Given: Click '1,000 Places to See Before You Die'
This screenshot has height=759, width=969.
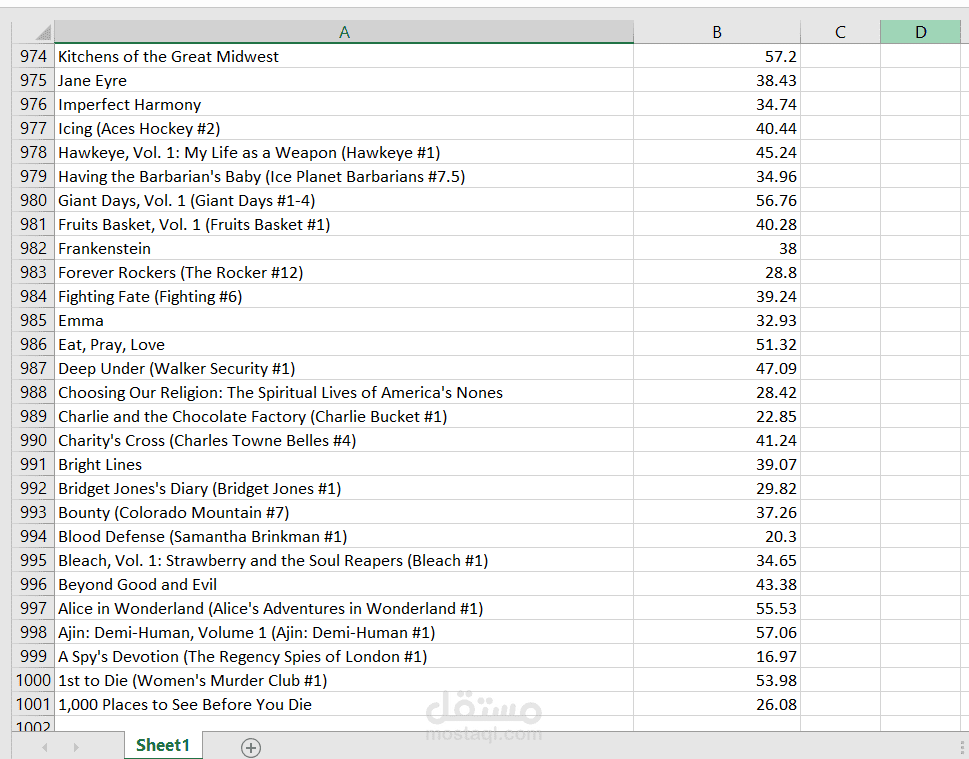Looking at the screenshot, I should [x=344, y=704].
